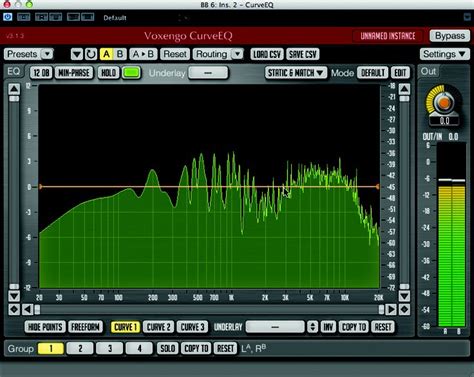Select Group 4

pos(139,349)
